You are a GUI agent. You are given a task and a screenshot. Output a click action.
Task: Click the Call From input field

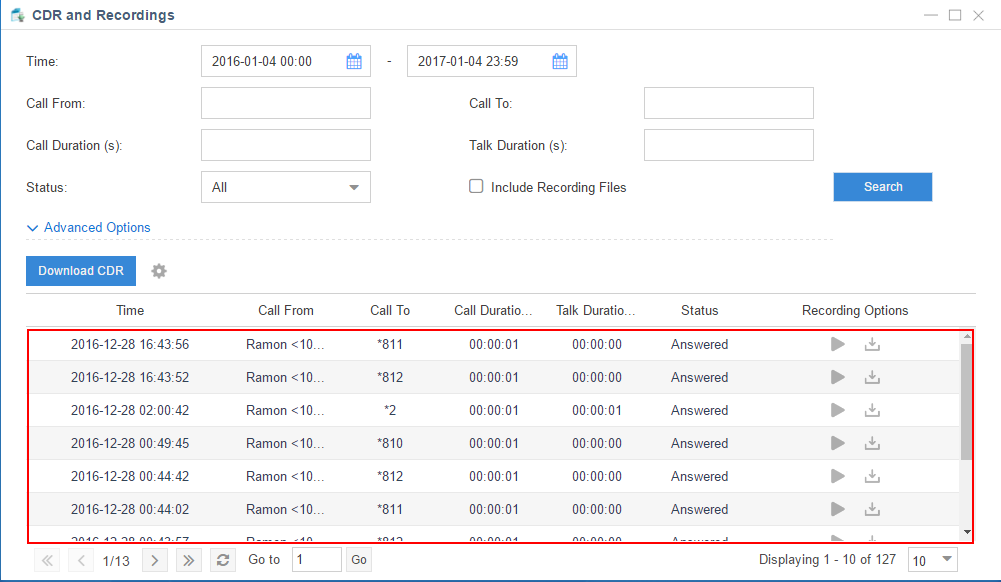pyautogui.click(x=285, y=103)
